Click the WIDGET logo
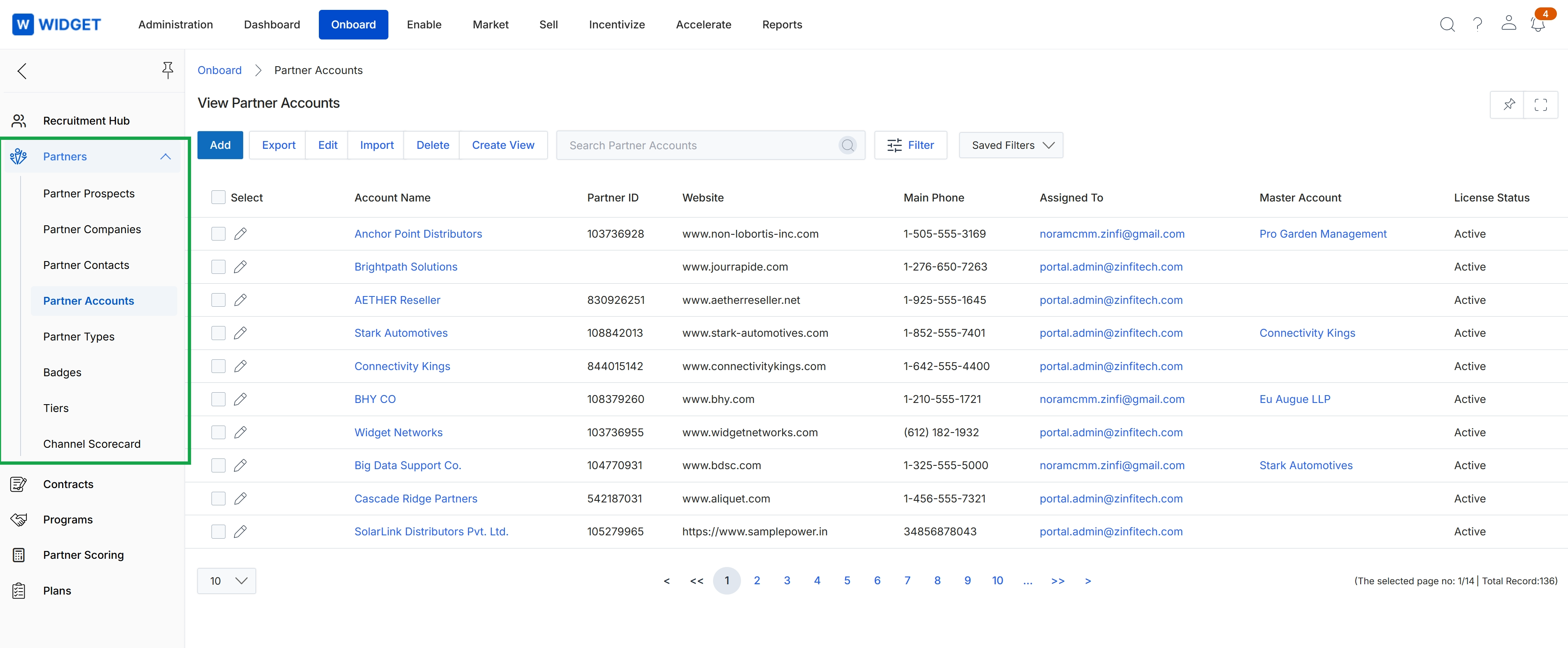The height and width of the screenshot is (648, 1568). point(57,24)
